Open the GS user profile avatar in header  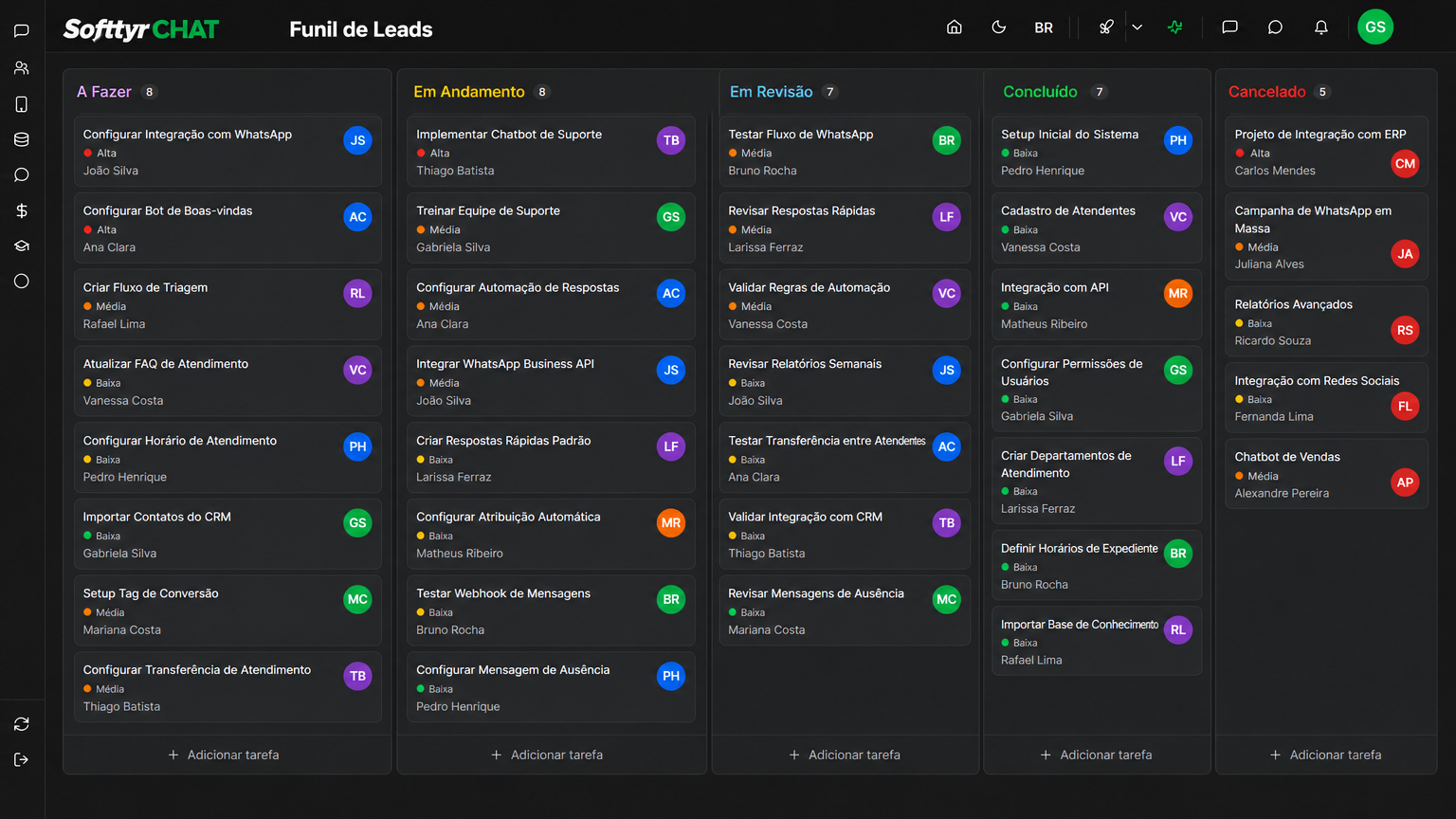point(1375,27)
